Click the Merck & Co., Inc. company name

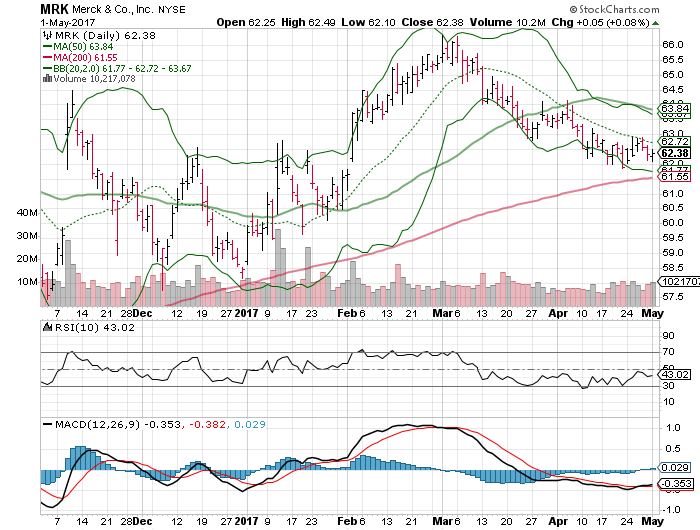113,9
